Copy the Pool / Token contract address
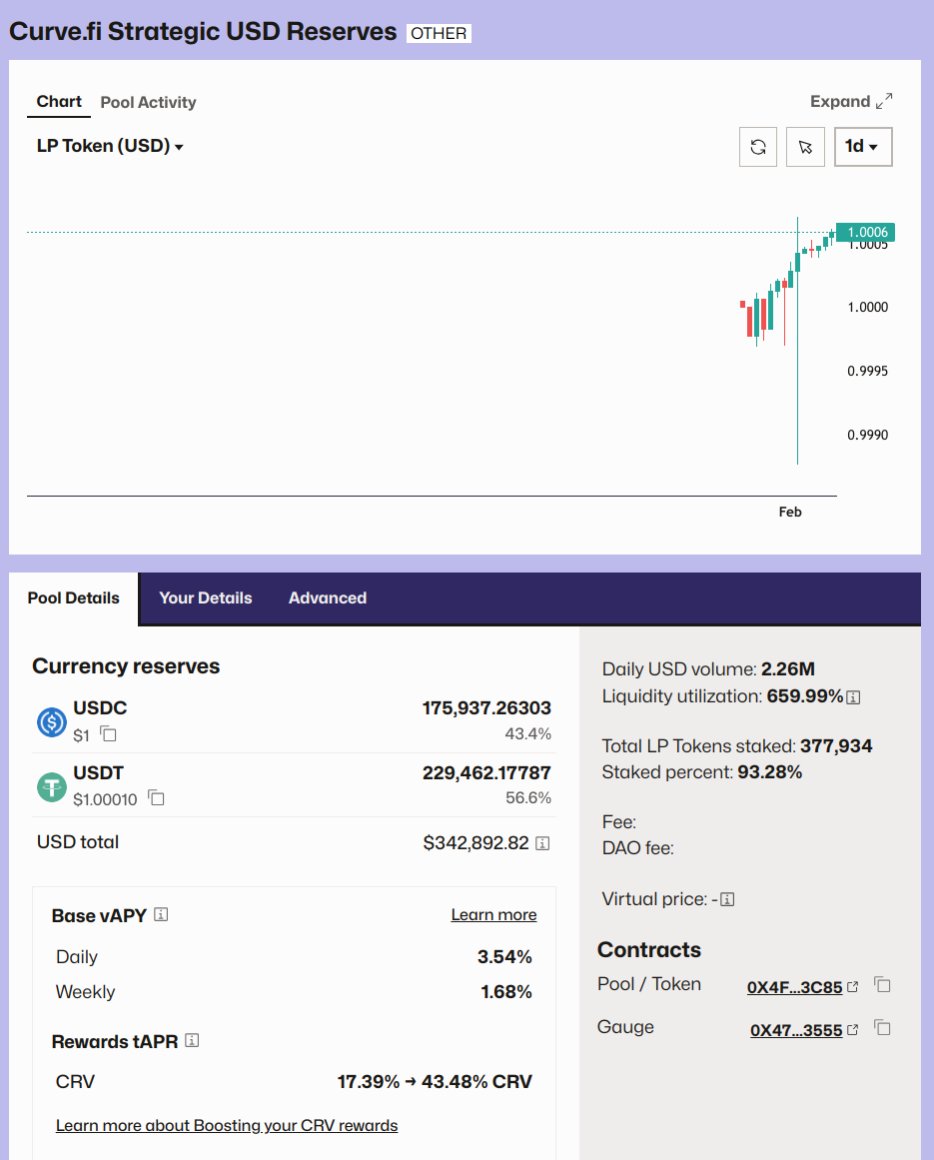934x1160 pixels. tap(882, 985)
